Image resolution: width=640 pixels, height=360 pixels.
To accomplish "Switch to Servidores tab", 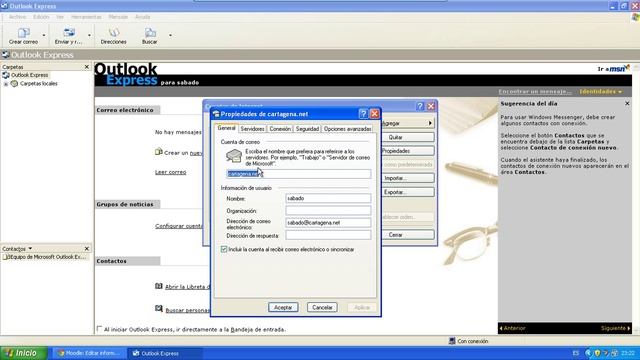I will pos(252,129).
